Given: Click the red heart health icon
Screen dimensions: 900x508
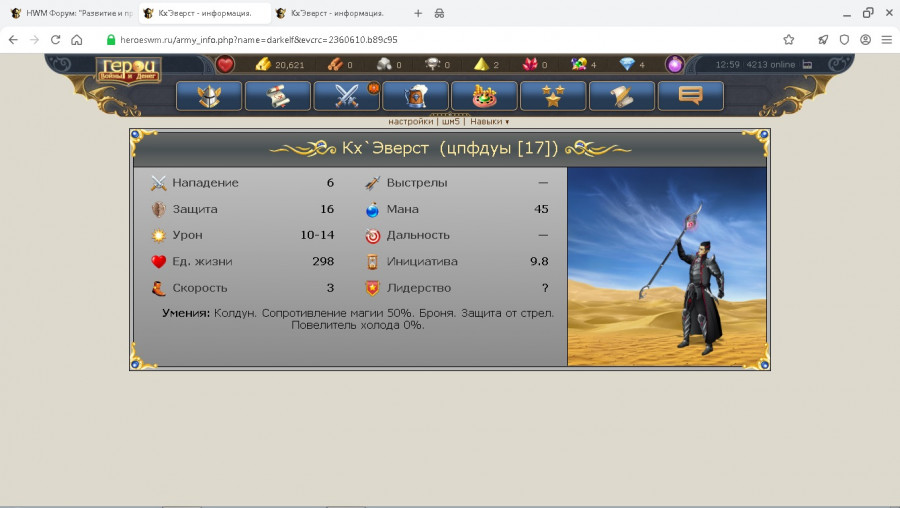Looking at the screenshot, I should (x=225, y=64).
